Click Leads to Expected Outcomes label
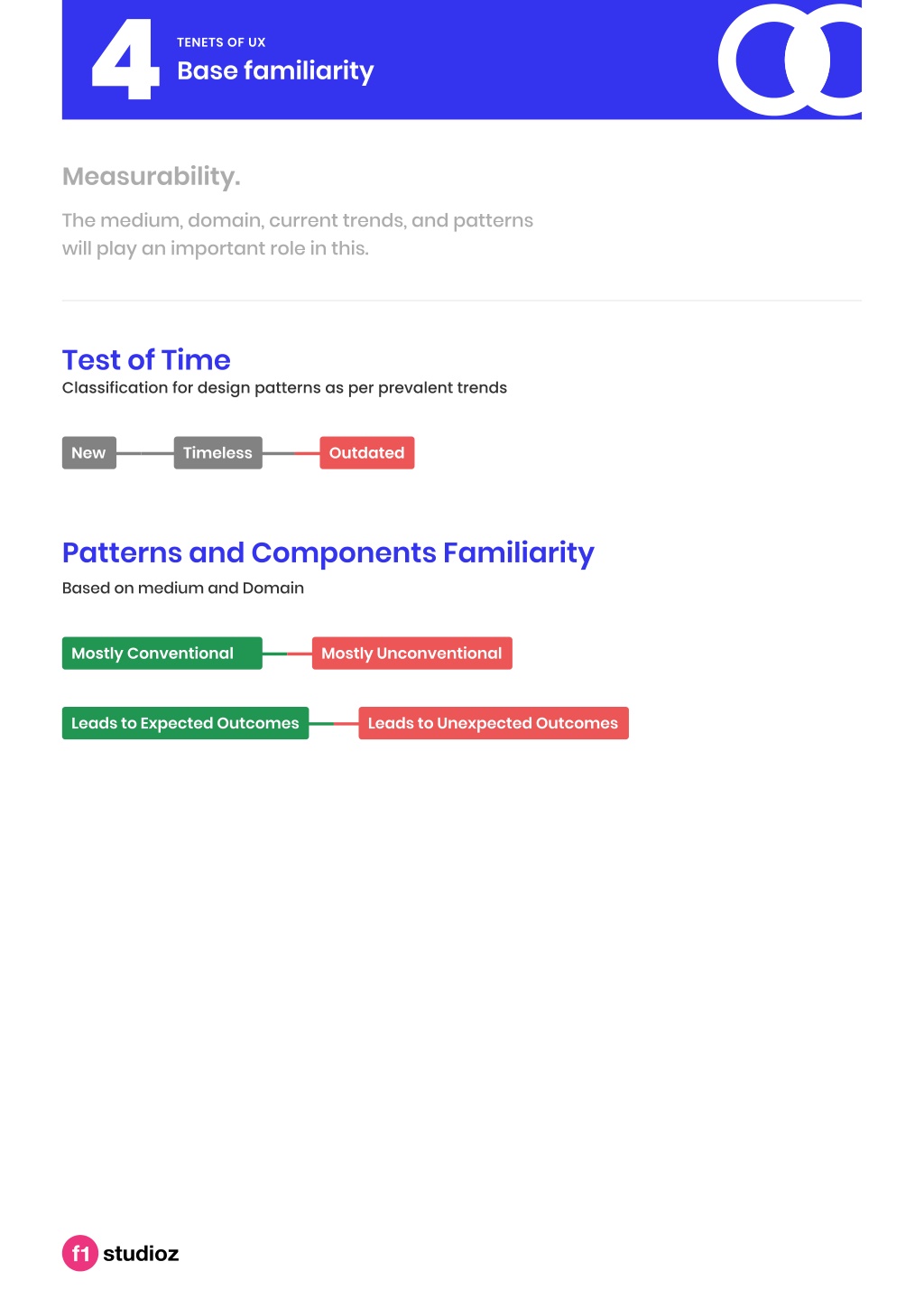Screen dimensions: 924x1308 coord(186,723)
